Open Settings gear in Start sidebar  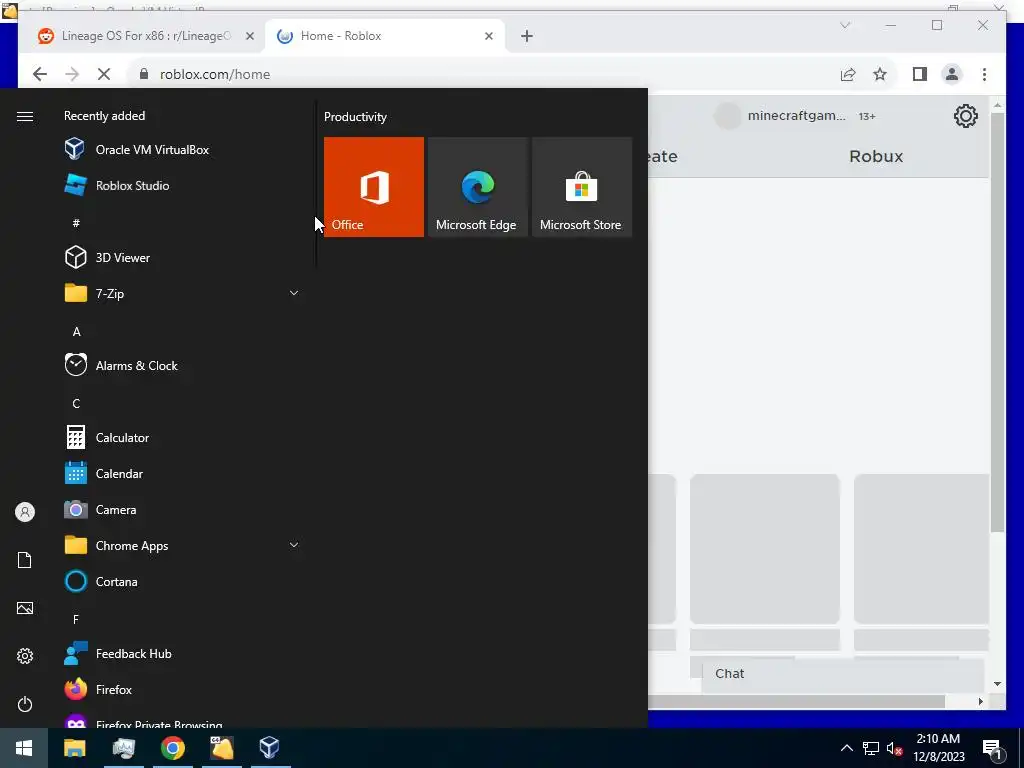[x=25, y=656]
